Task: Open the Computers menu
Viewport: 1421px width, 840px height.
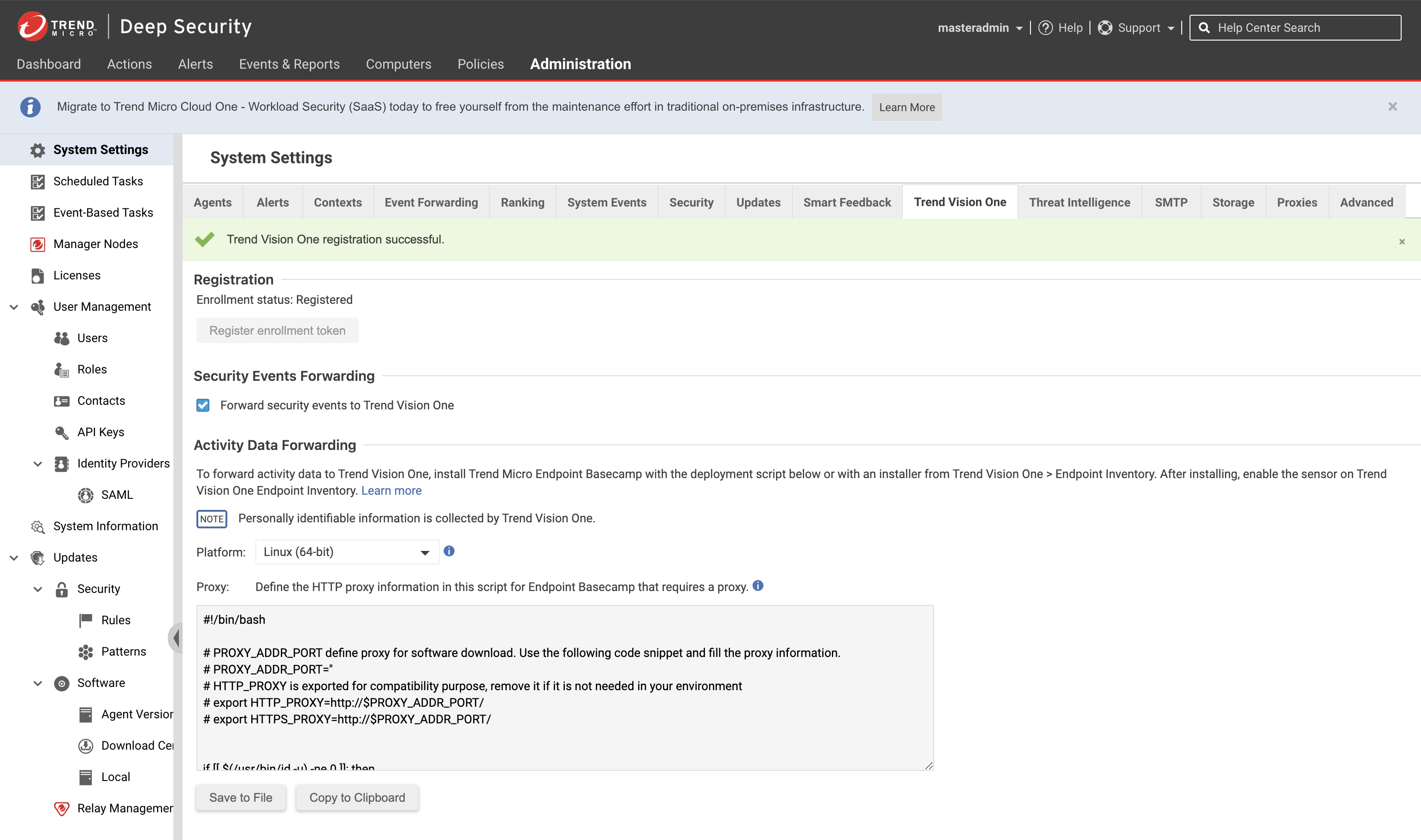Action: (398, 64)
